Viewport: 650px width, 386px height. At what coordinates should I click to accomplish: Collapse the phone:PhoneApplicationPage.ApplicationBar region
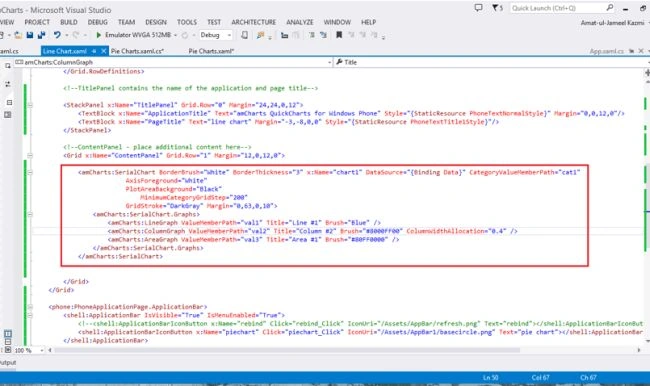30,307
